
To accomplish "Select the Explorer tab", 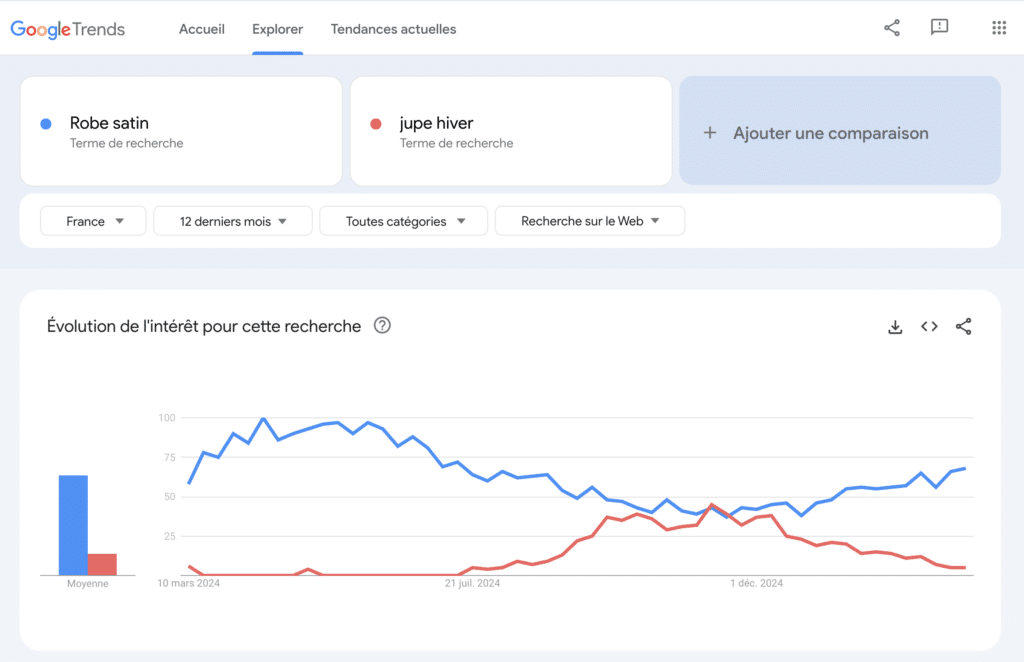I will 278,29.
